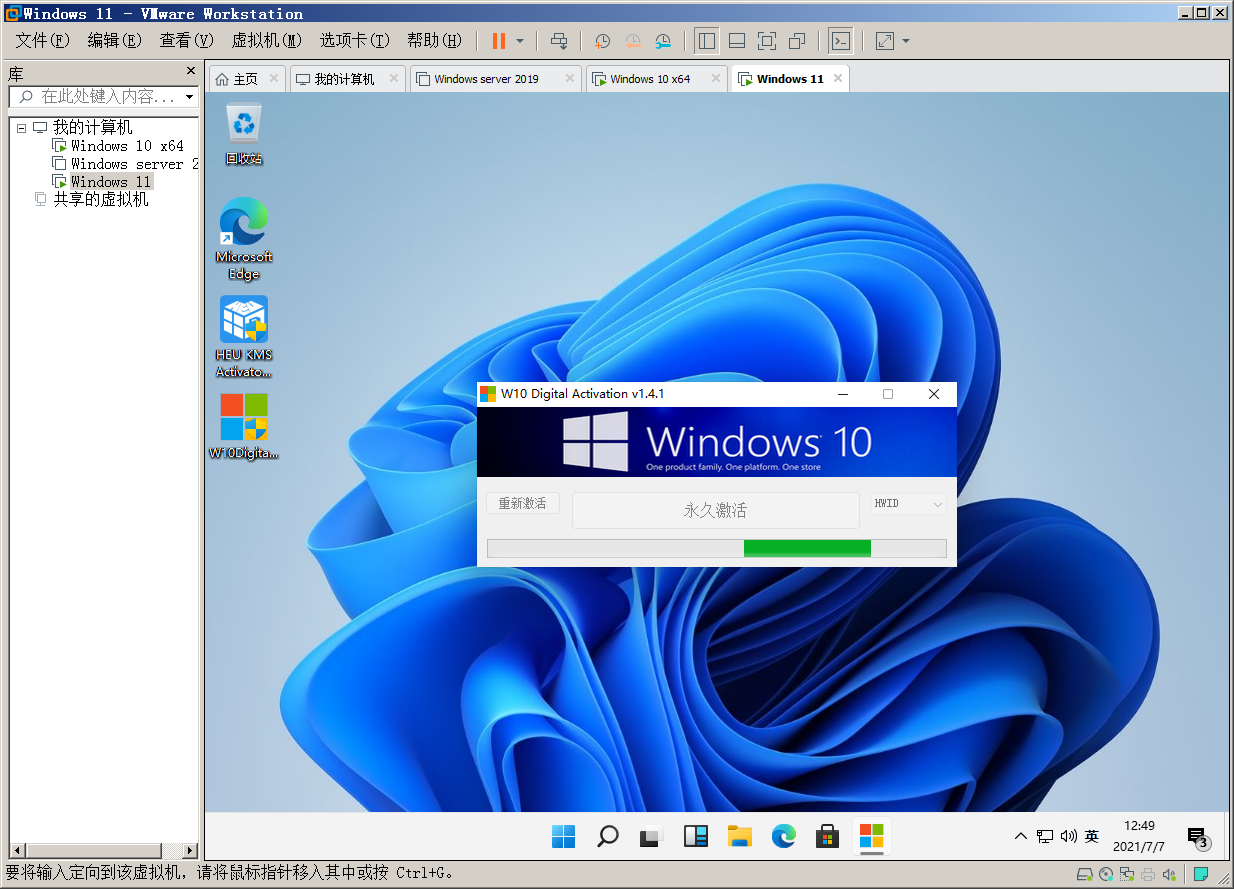Screen dimensions: 1234x889
Task: Open Microsoft Store from the taskbar
Action: pos(828,836)
